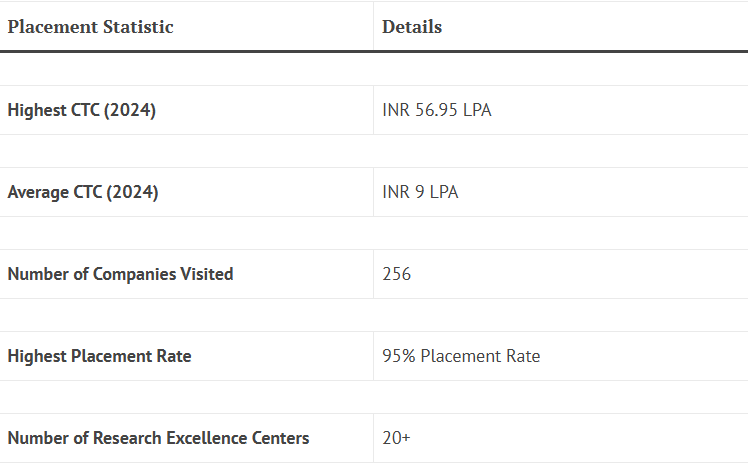
Task: Click blank right cell above 'INR 9 LPA'
Action: pyautogui.click(x=560, y=151)
